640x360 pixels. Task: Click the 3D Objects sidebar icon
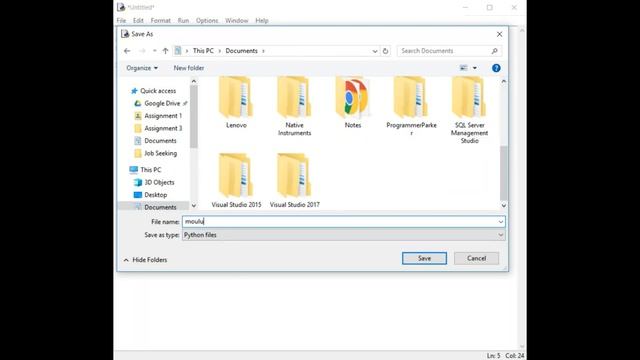pos(138,182)
